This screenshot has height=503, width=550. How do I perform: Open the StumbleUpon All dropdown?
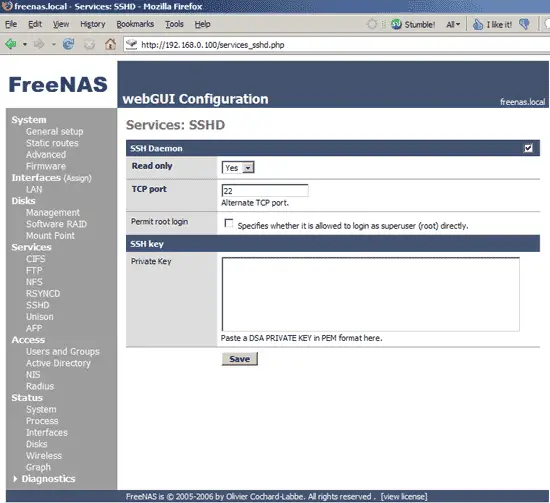pos(453,25)
